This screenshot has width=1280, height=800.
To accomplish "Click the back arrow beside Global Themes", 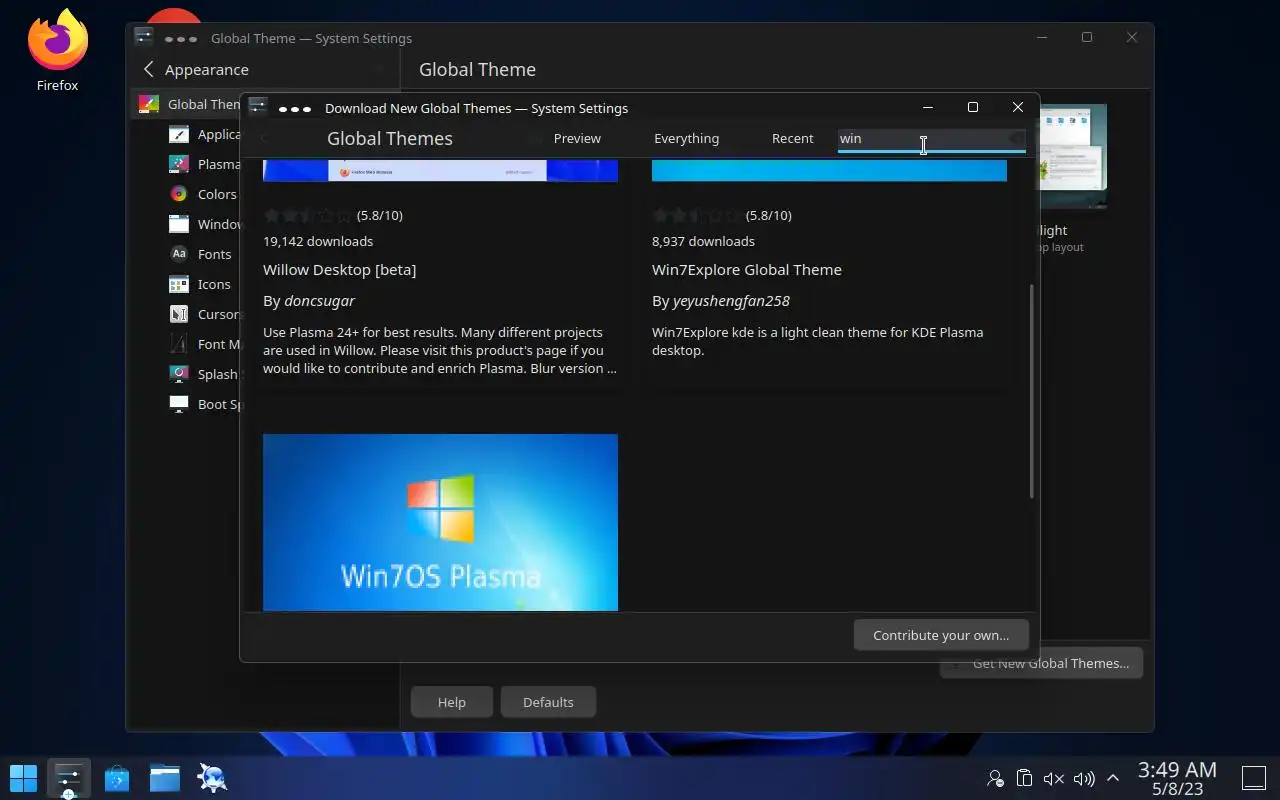I will pyautogui.click(x=264, y=138).
